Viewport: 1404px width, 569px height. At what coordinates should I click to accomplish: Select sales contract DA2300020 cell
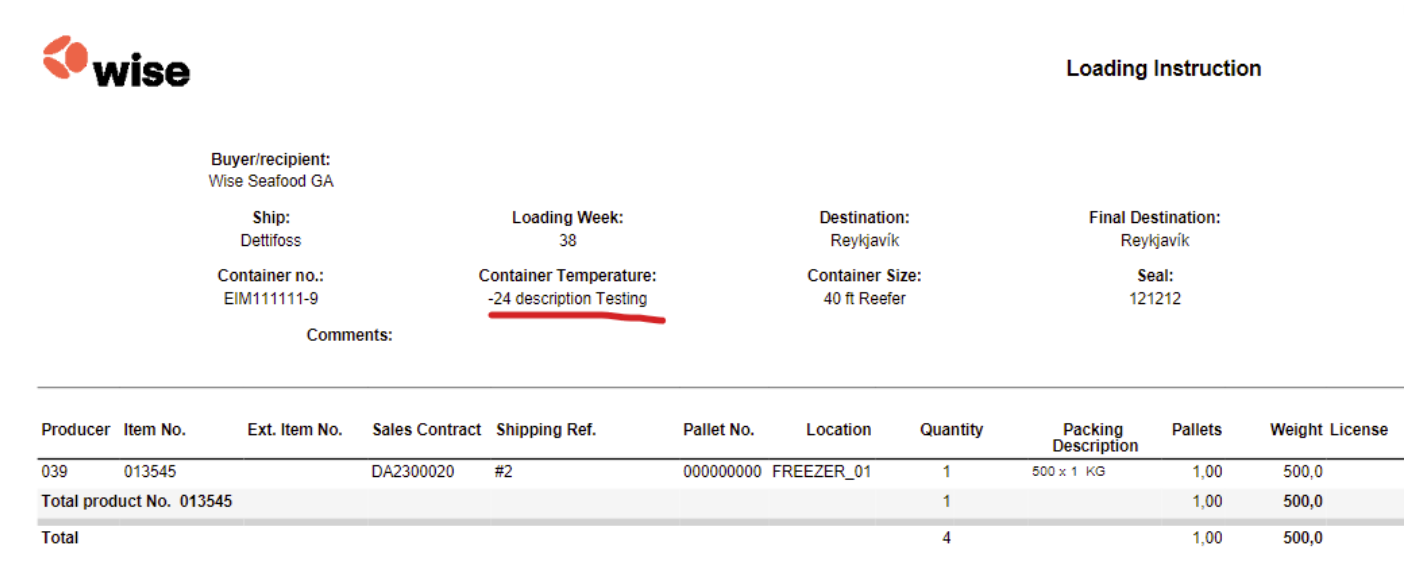(413, 472)
